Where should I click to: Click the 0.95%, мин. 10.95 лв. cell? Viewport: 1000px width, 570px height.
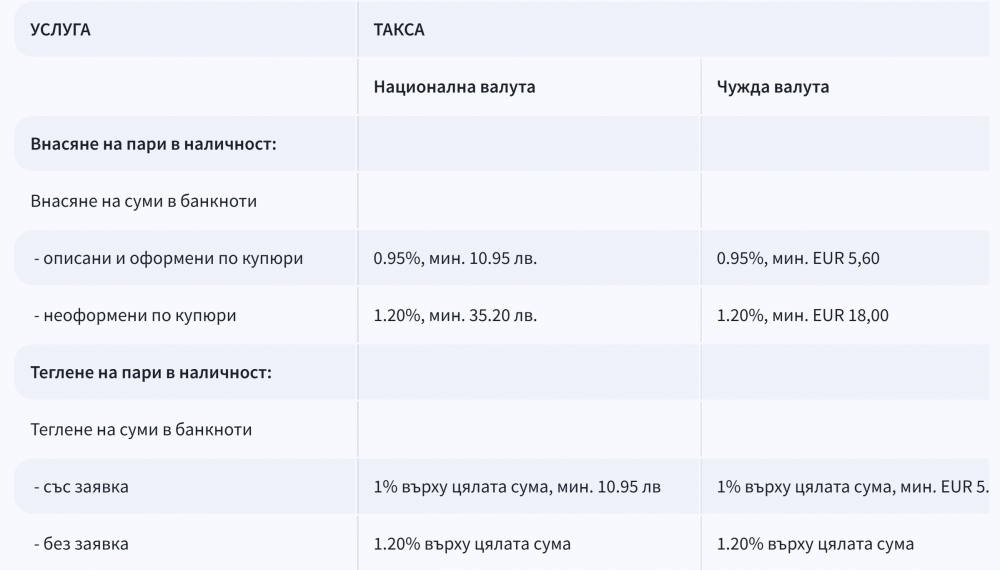pyautogui.click(x=455, y=258)
